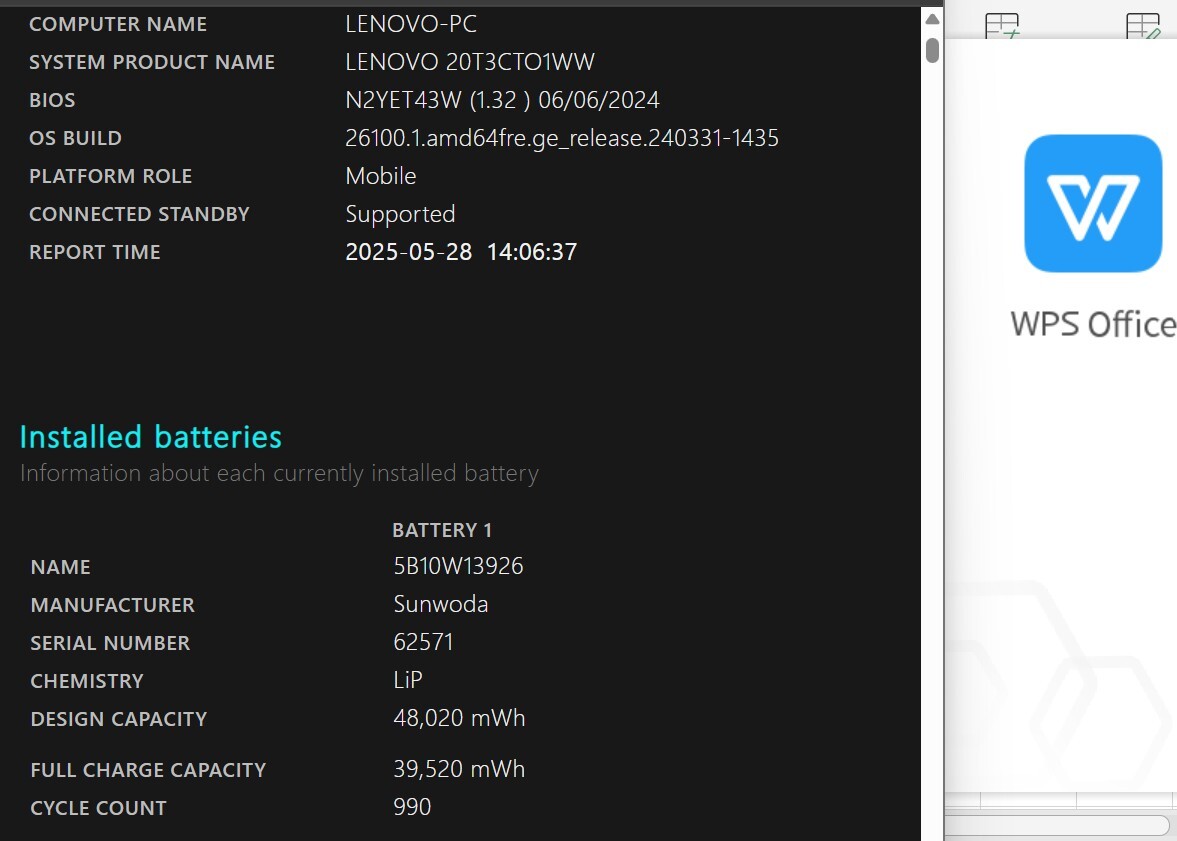
Task: Click the table with pencil icon in WPS window
Action: click(1144, 26)
